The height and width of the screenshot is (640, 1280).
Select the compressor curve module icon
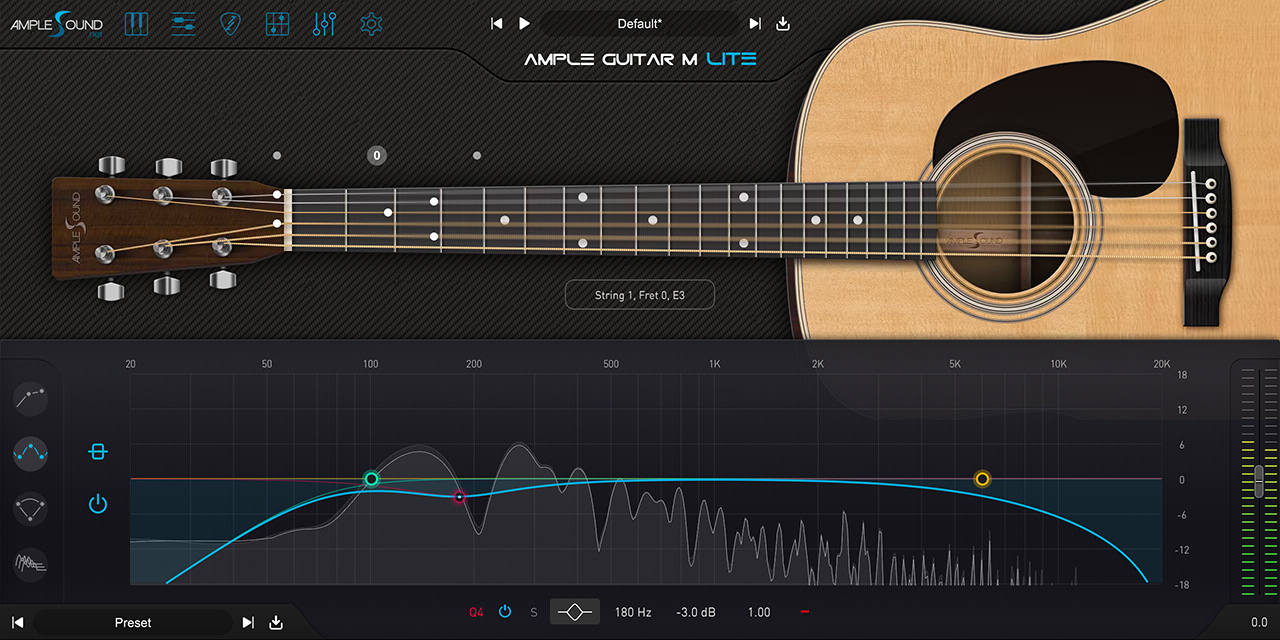(31, 399)
